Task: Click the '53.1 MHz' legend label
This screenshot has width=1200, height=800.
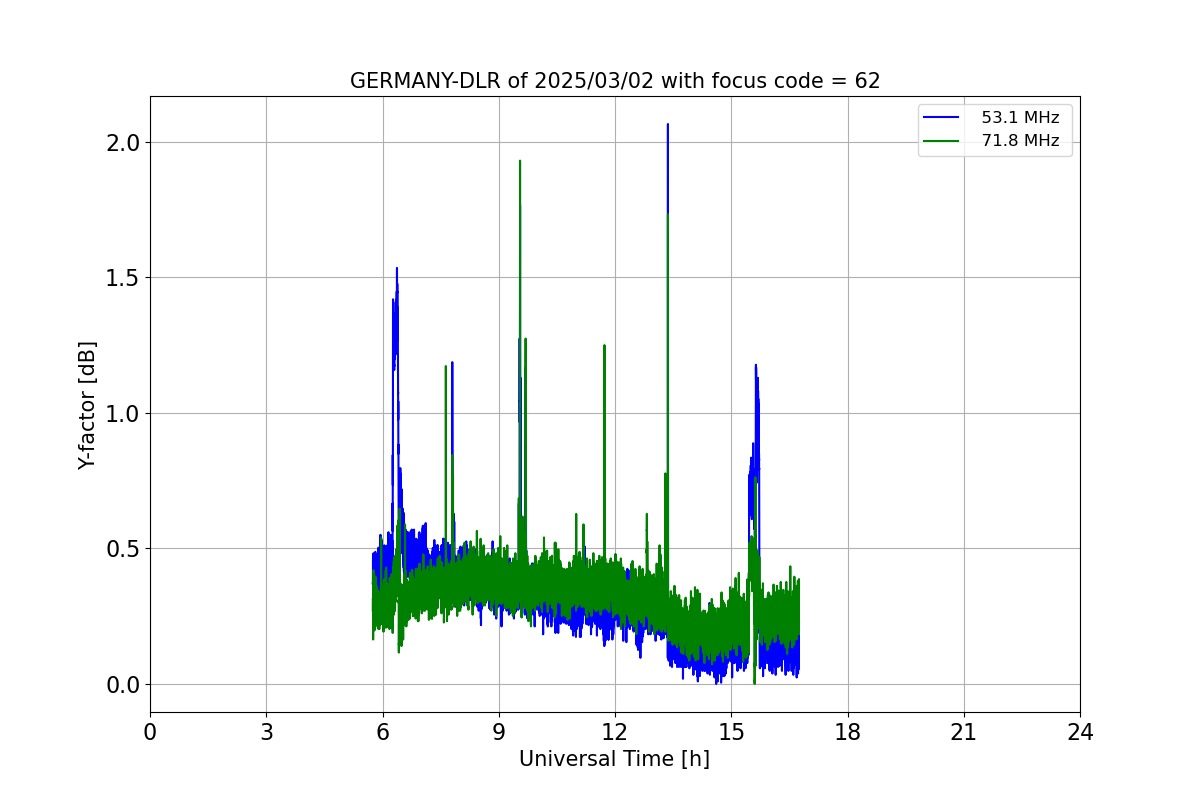Action: (1020, 118)
